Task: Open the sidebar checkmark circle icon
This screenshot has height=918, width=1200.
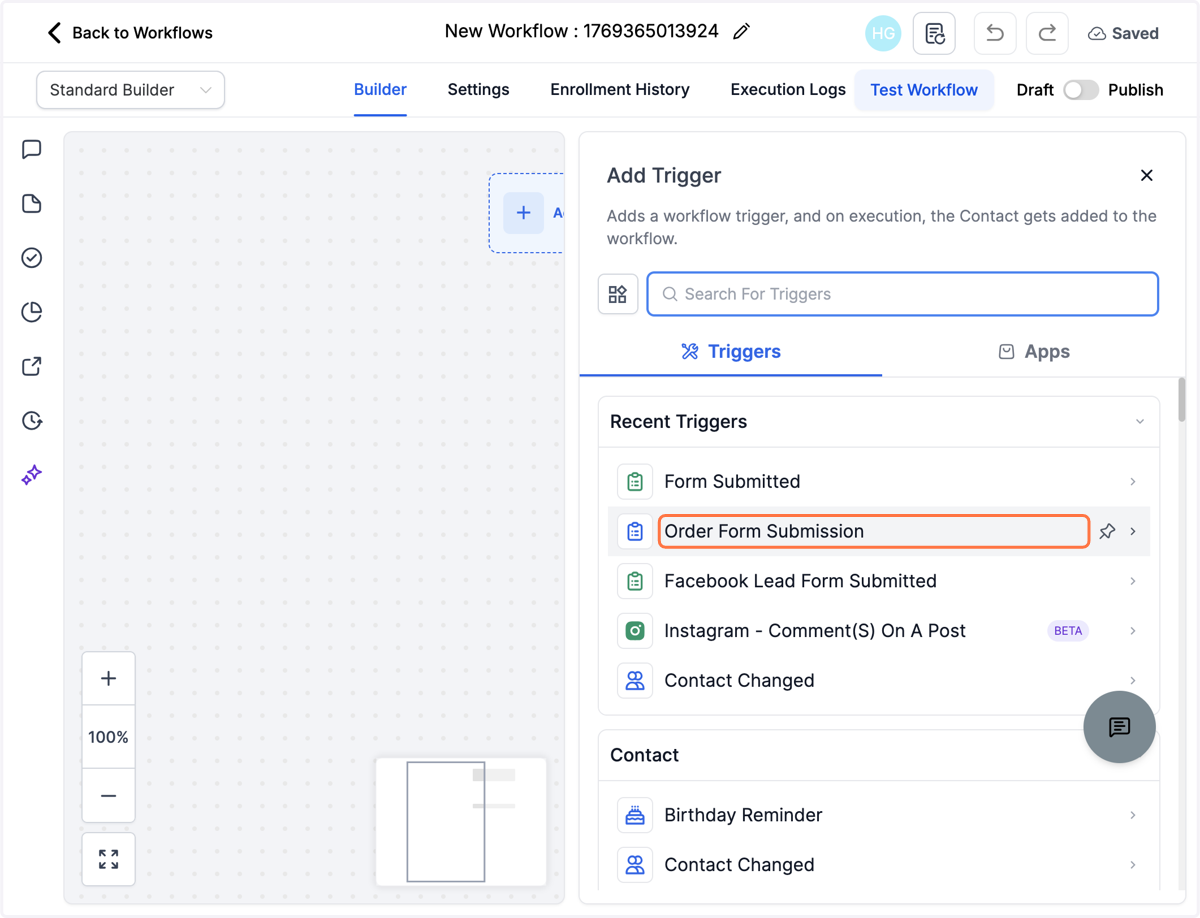Action: pos(32,258)
